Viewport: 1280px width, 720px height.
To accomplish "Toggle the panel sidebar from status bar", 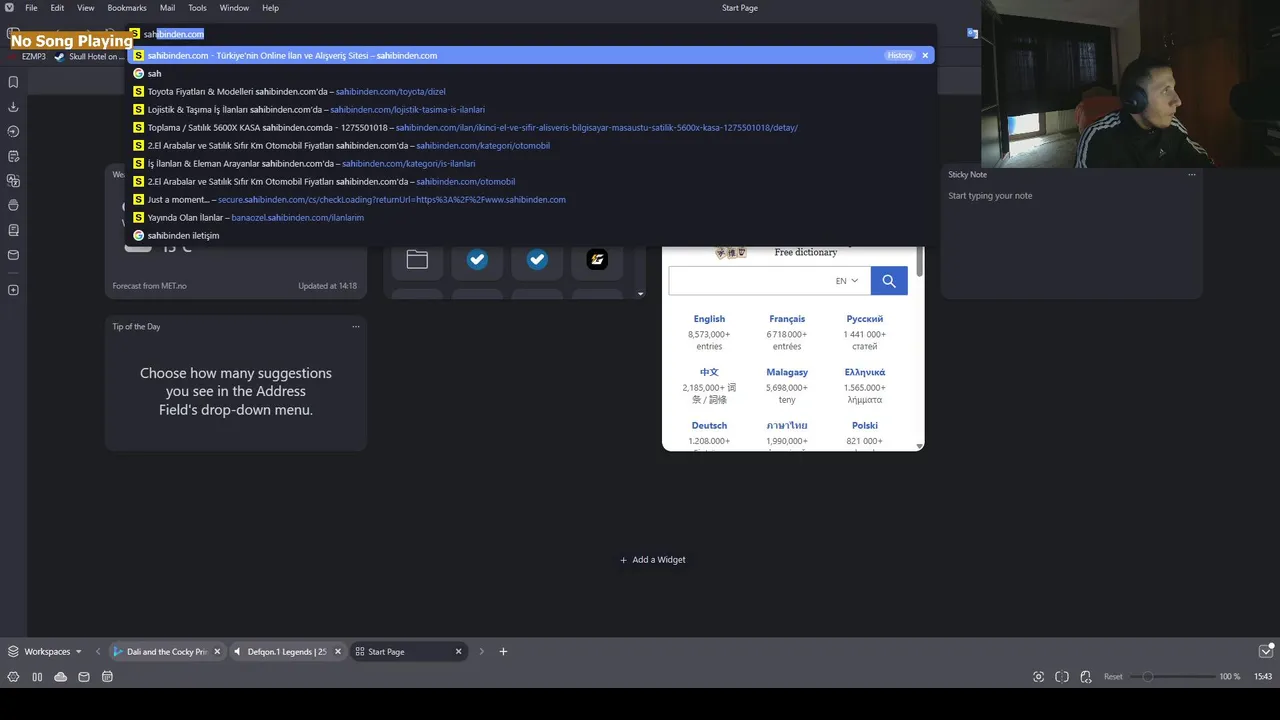I will (x=37, y=677).
